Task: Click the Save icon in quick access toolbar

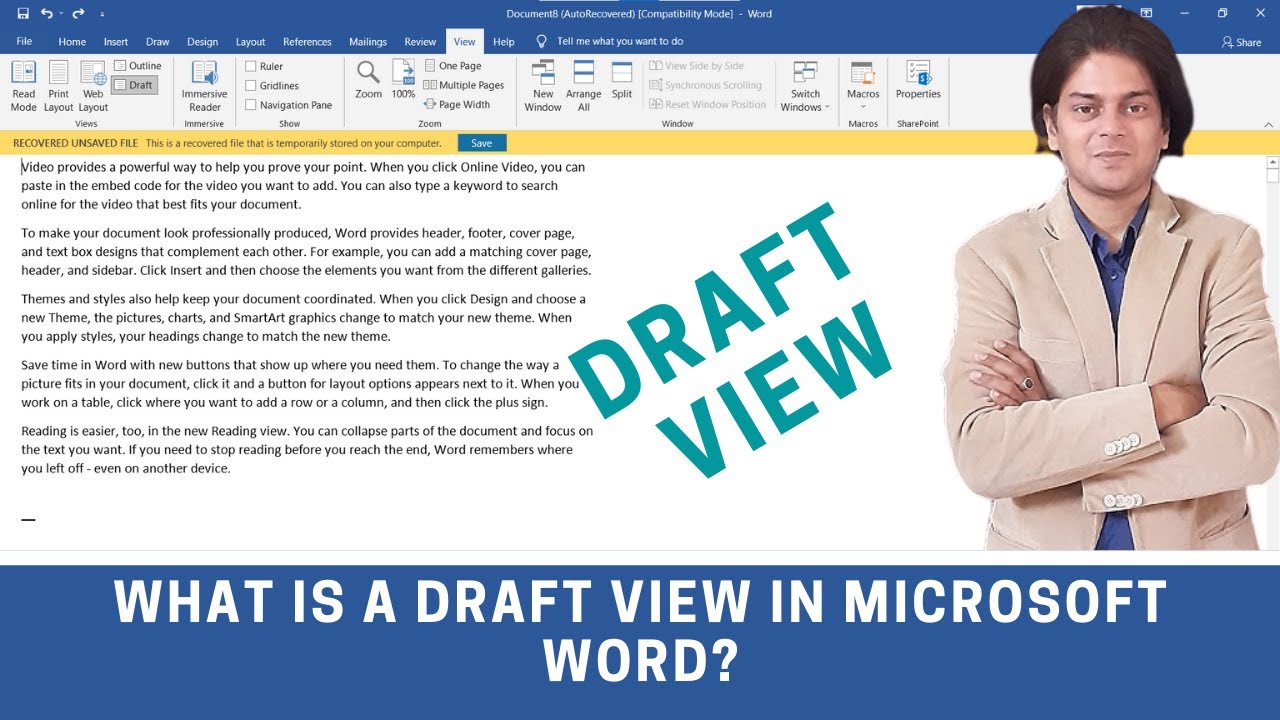Action: [x=23, y=14]
